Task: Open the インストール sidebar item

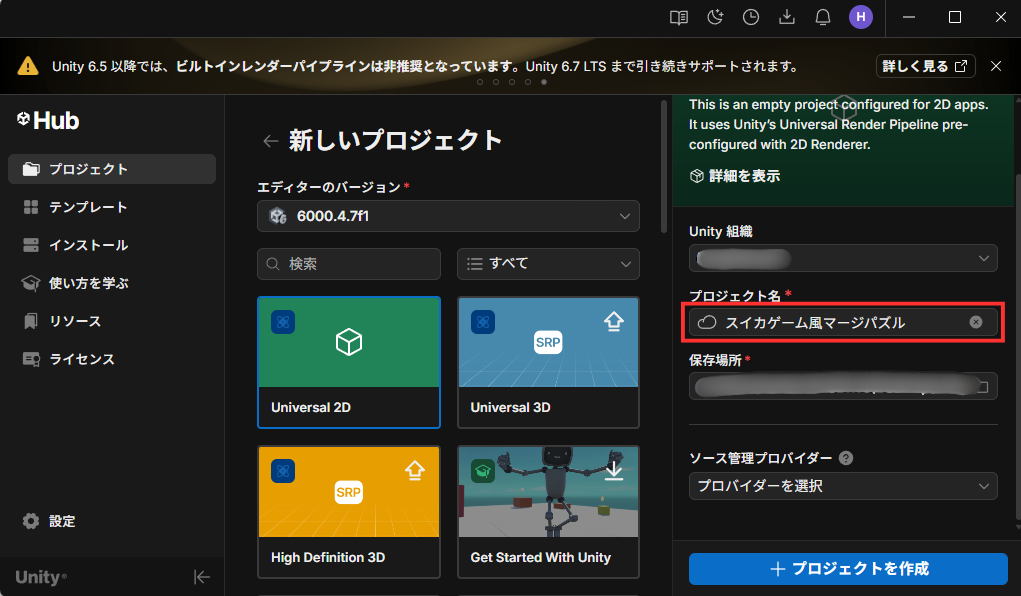Action: [112, 245]
